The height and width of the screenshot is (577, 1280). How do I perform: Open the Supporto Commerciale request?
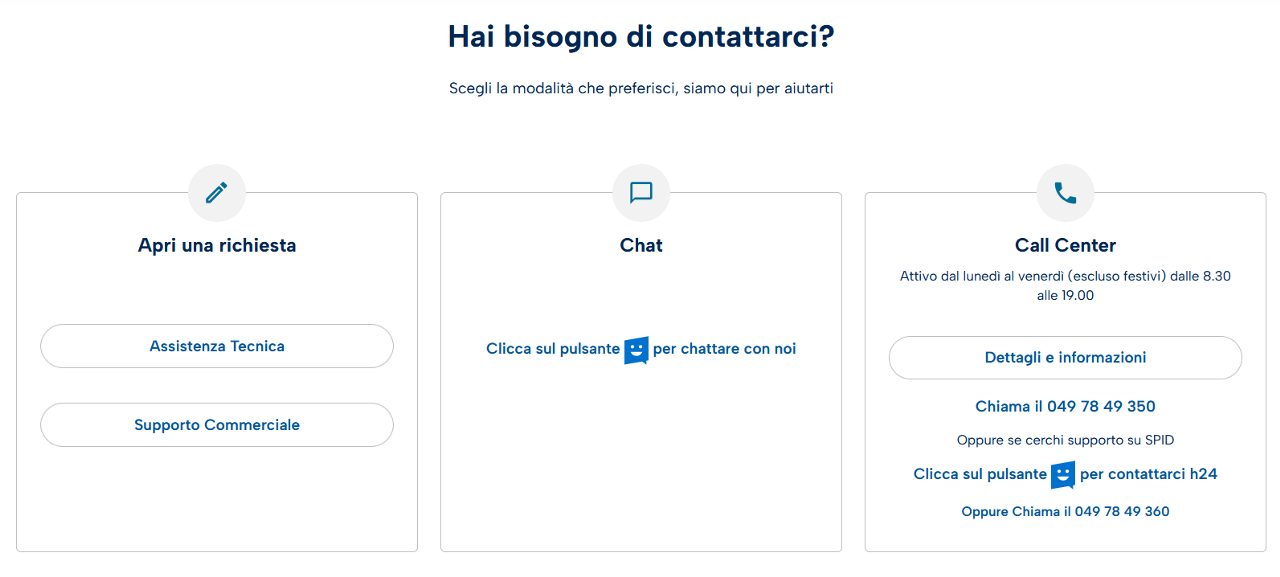click(217, 425)
